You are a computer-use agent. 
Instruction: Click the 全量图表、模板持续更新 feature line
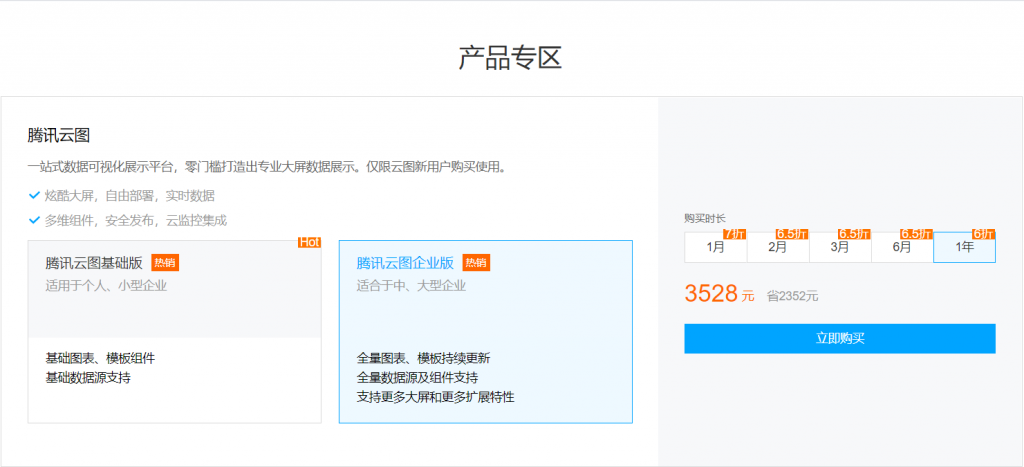pos(423,358)
